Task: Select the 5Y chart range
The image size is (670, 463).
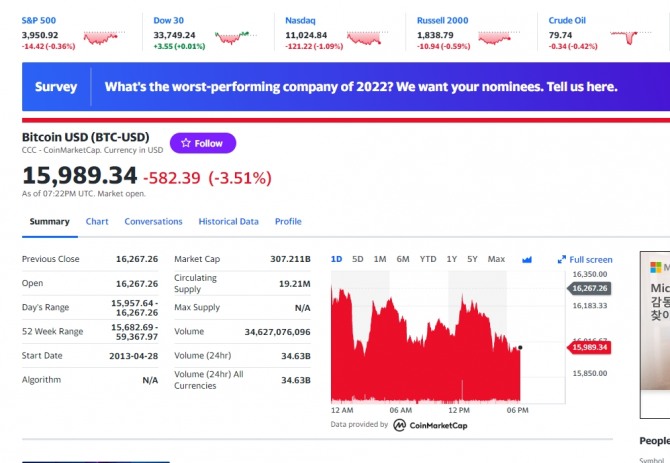Action: pyautogui.click(x=472, y=259)
